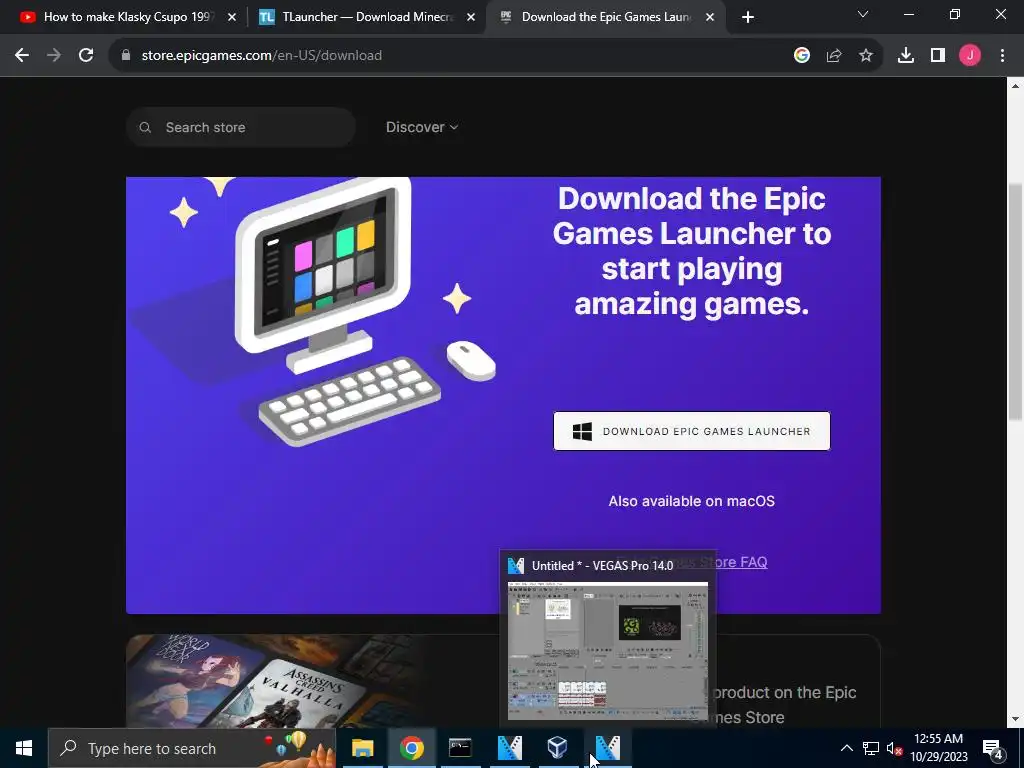Expand the Discover dropdown
This screenshot has height=768, width=1024.
(422, 127)
